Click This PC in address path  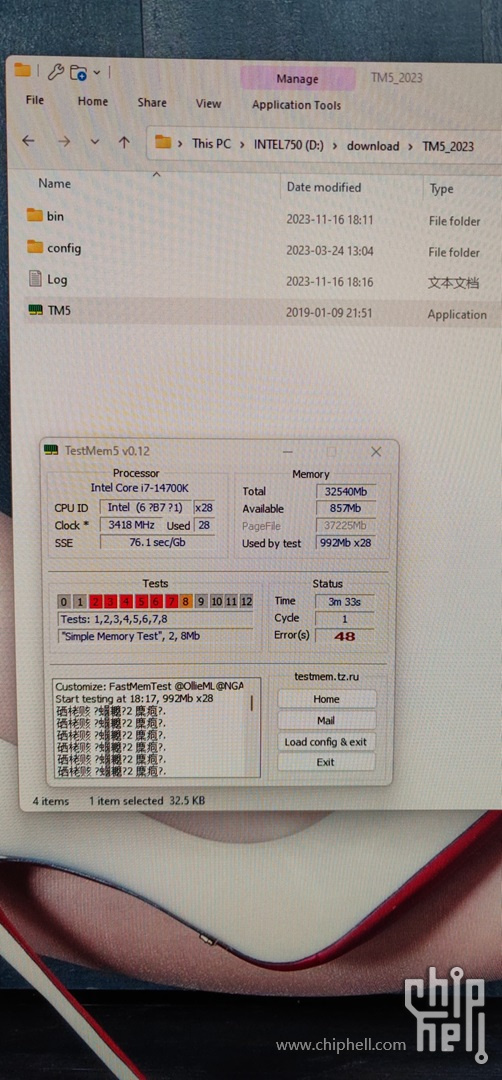click(211, 143)
